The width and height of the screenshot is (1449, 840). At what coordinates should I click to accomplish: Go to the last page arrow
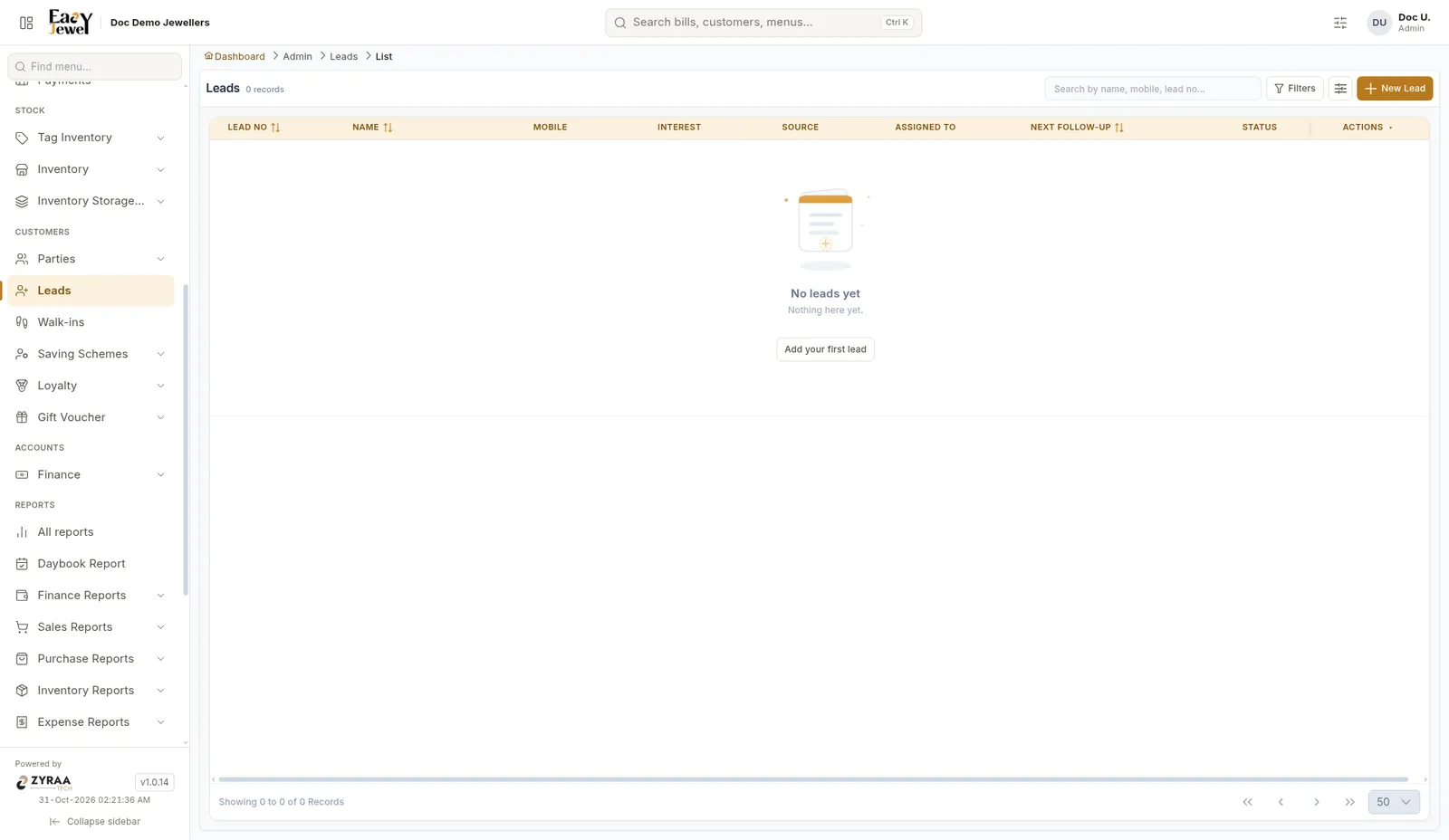[1350, 802]
